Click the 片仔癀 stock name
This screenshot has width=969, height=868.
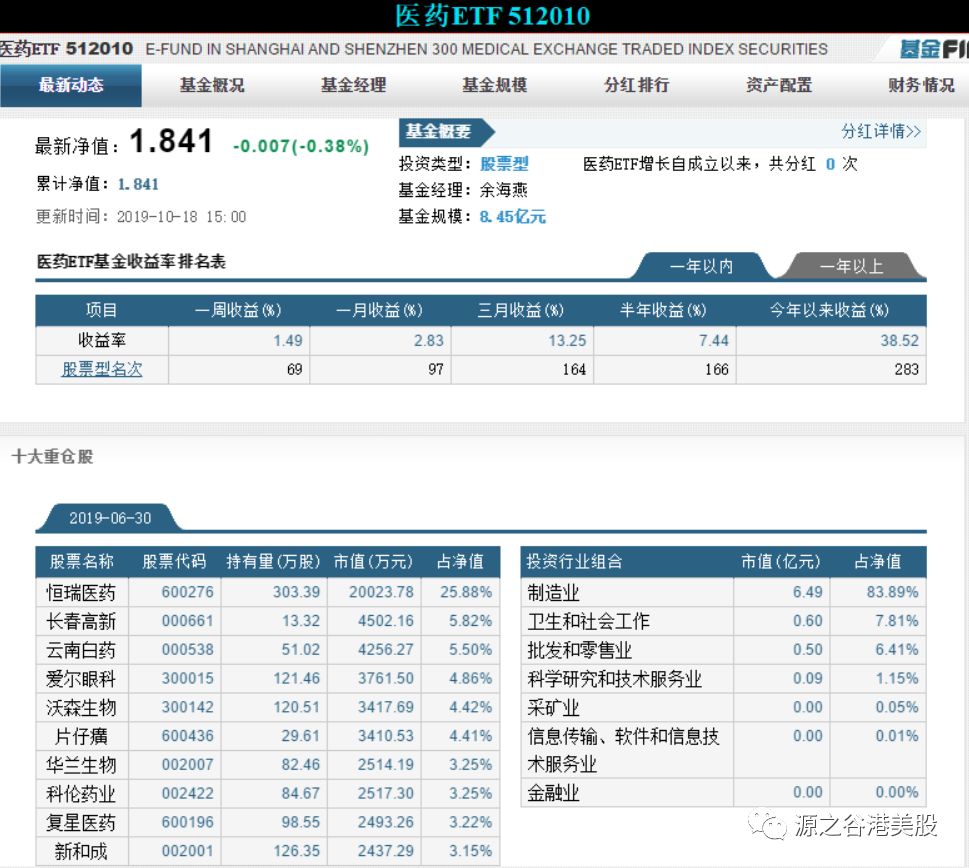click(81, 736)
